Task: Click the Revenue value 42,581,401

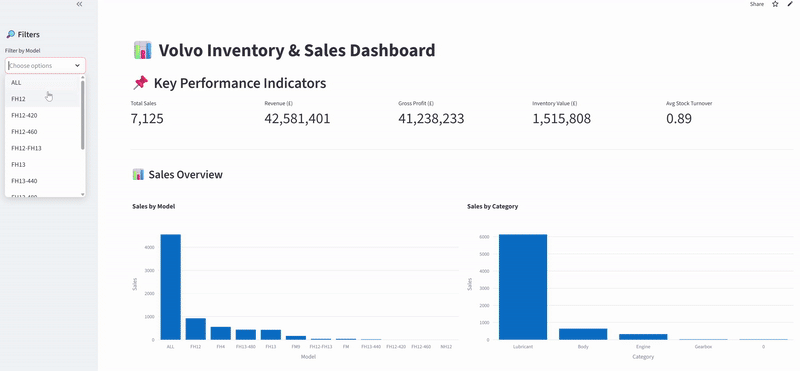Action: pos(297,119)
